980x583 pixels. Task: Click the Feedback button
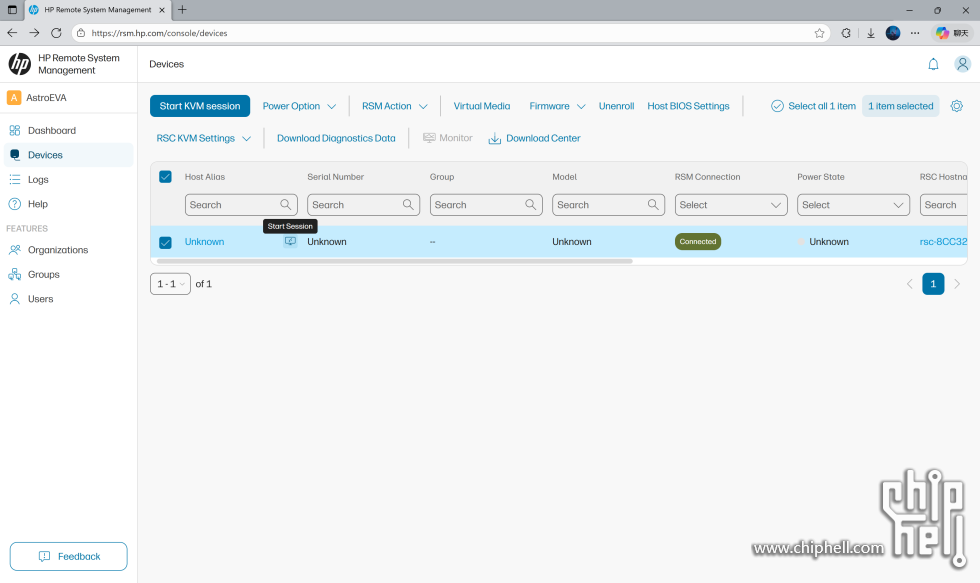[x=68, y=556]
